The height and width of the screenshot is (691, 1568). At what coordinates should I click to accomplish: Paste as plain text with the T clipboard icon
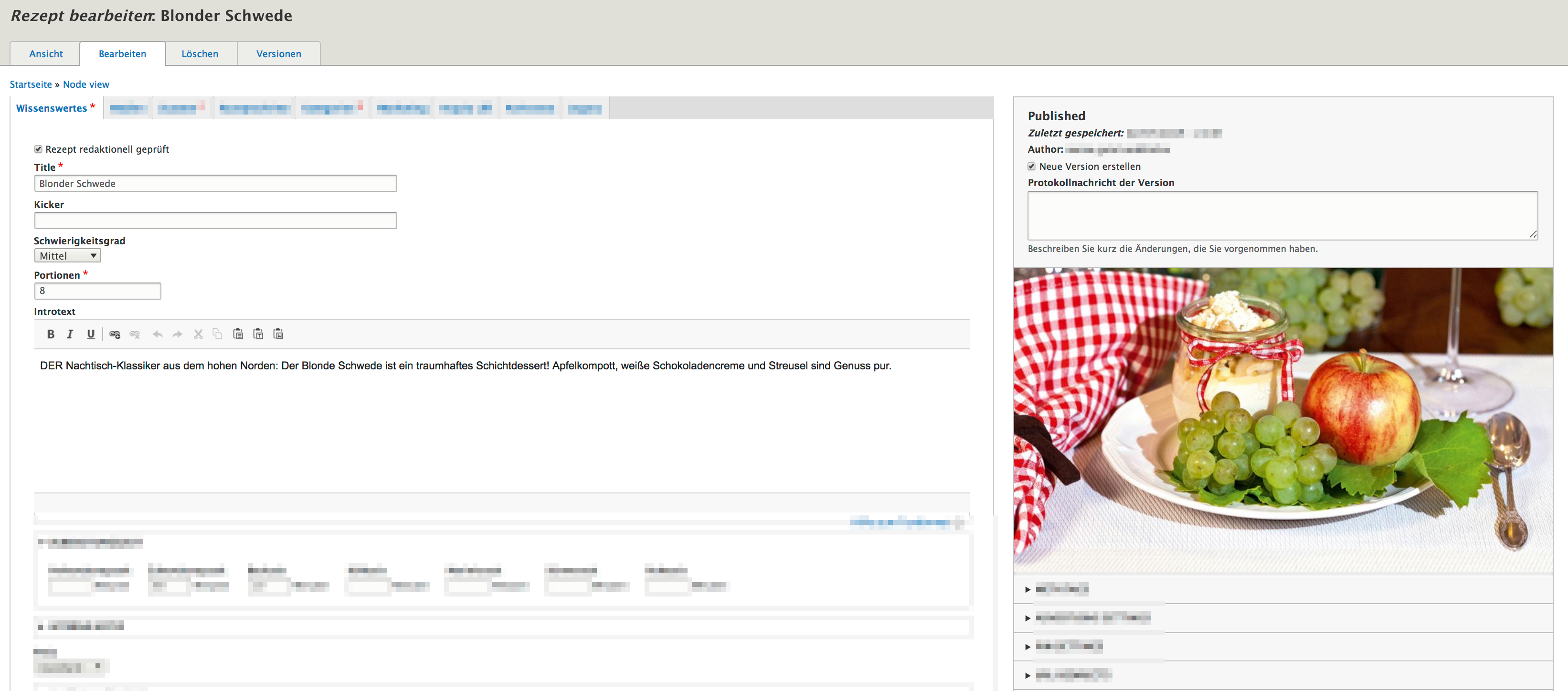tap(258, 334)
